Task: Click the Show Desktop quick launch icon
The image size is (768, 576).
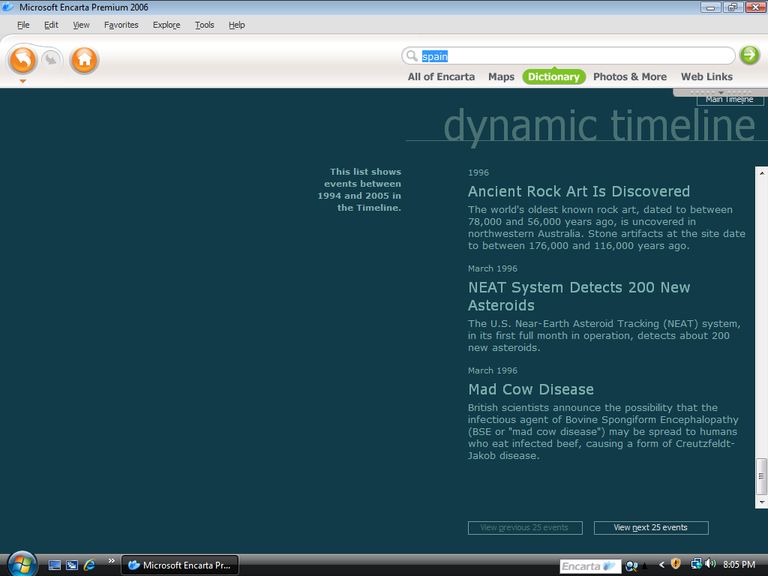Action: click(x=55, y=565)
